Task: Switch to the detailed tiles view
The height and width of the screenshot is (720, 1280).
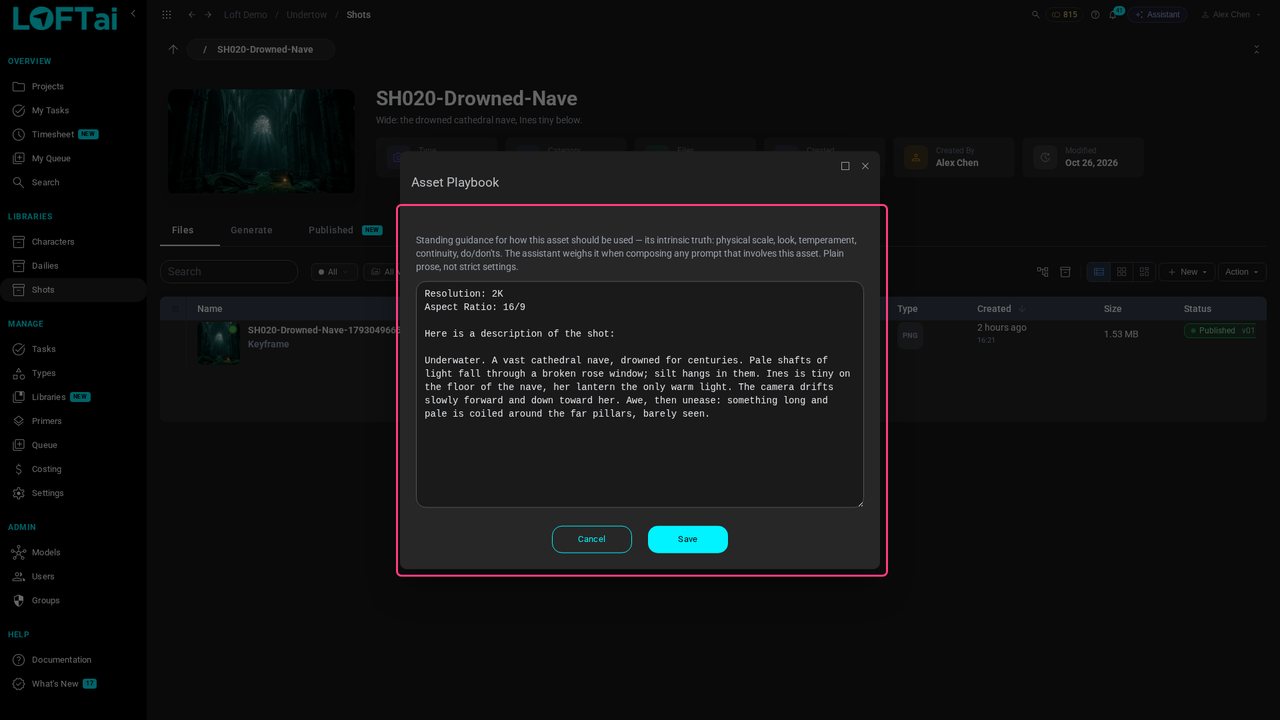Action: (1144, 272)
